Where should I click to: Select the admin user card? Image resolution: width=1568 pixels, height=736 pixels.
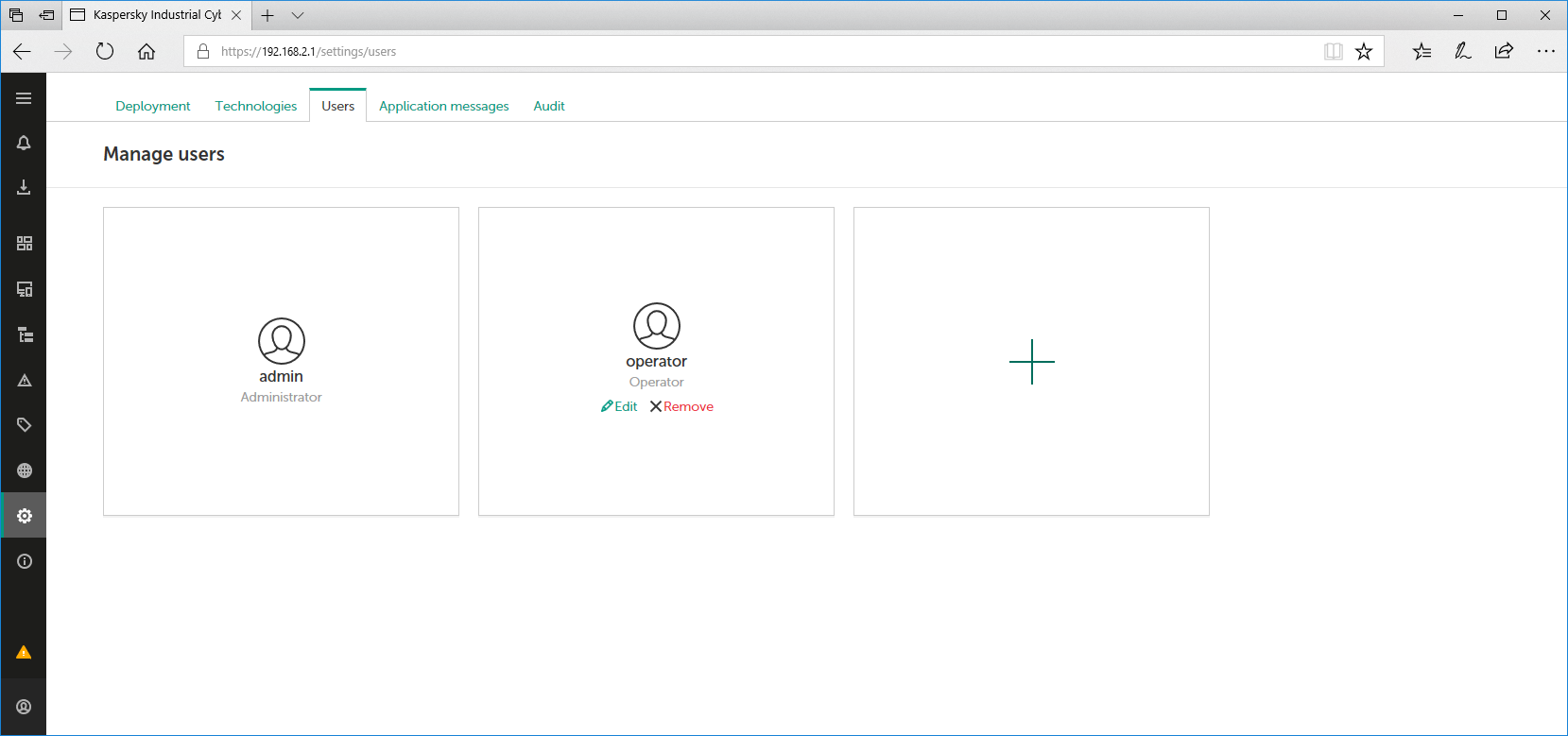(281, 361)
